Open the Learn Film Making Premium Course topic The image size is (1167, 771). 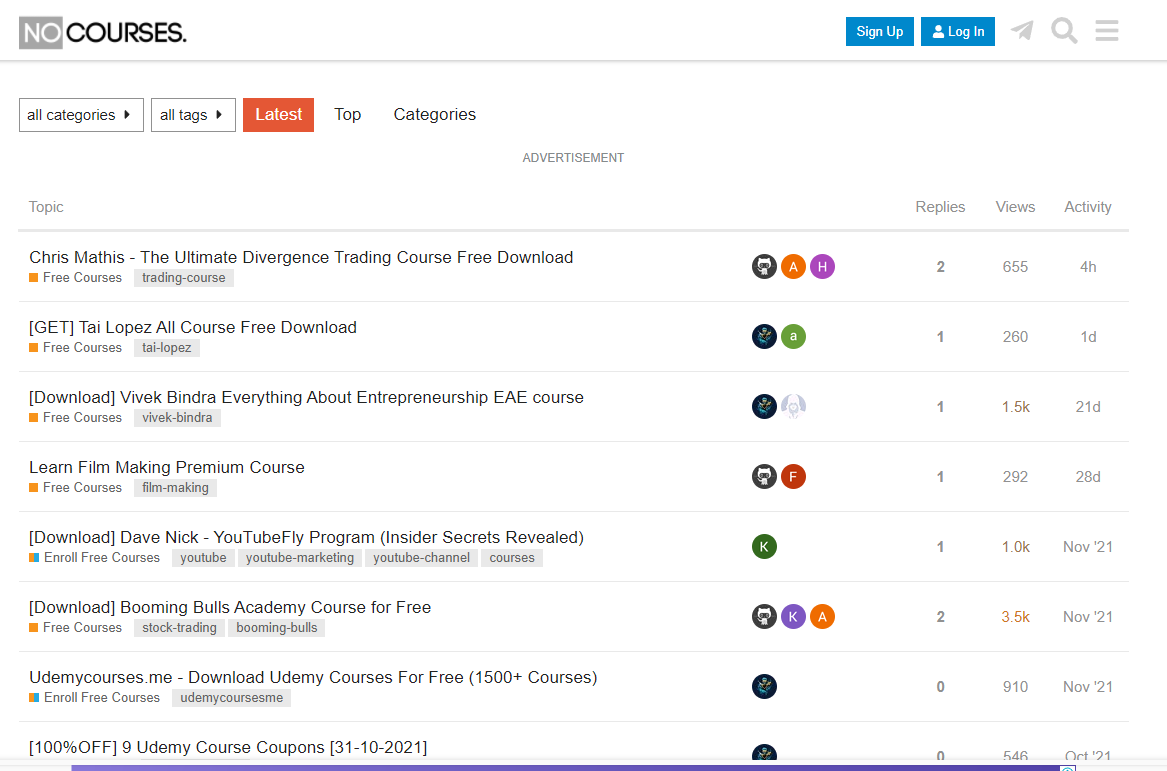click(167, 467)
